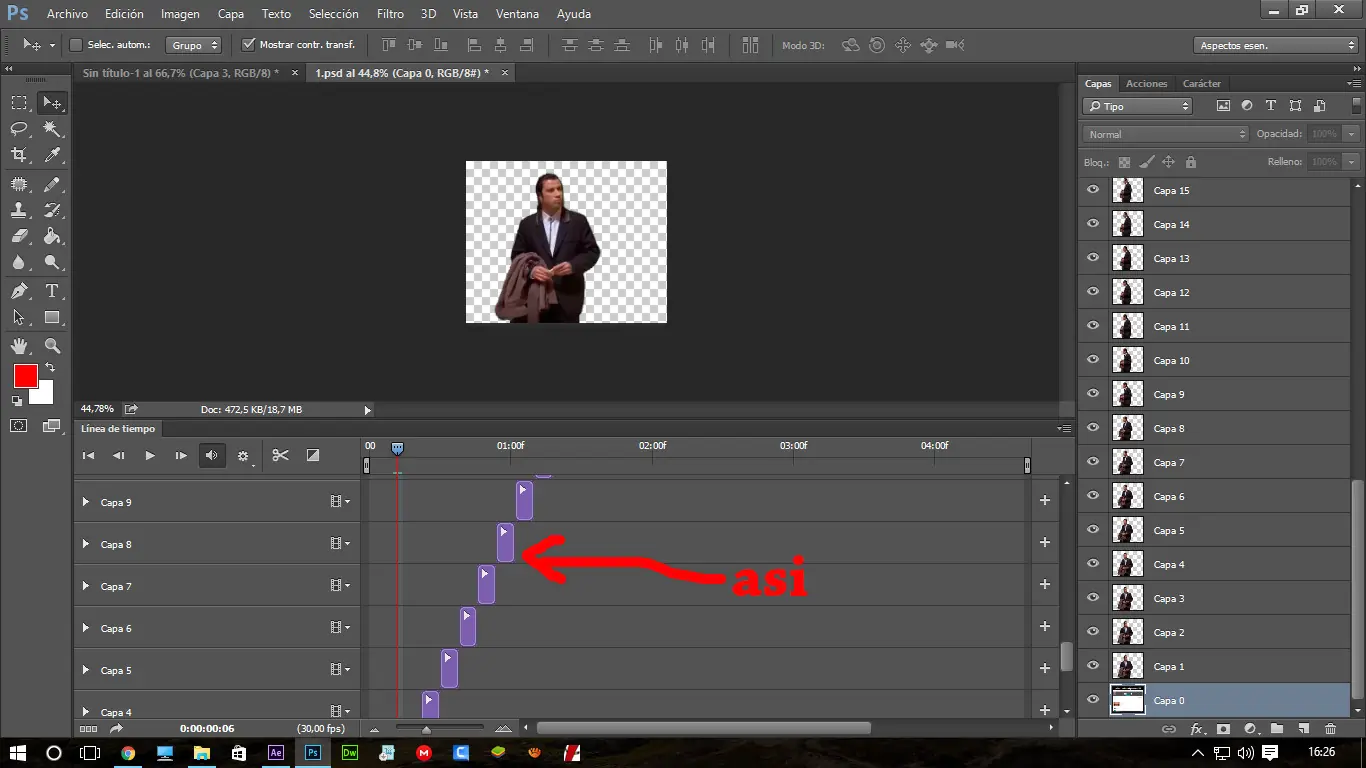The image size is (1366, 768).
Task: Open the Normal blend mode dropdown
Action: tap(1166, 134)
